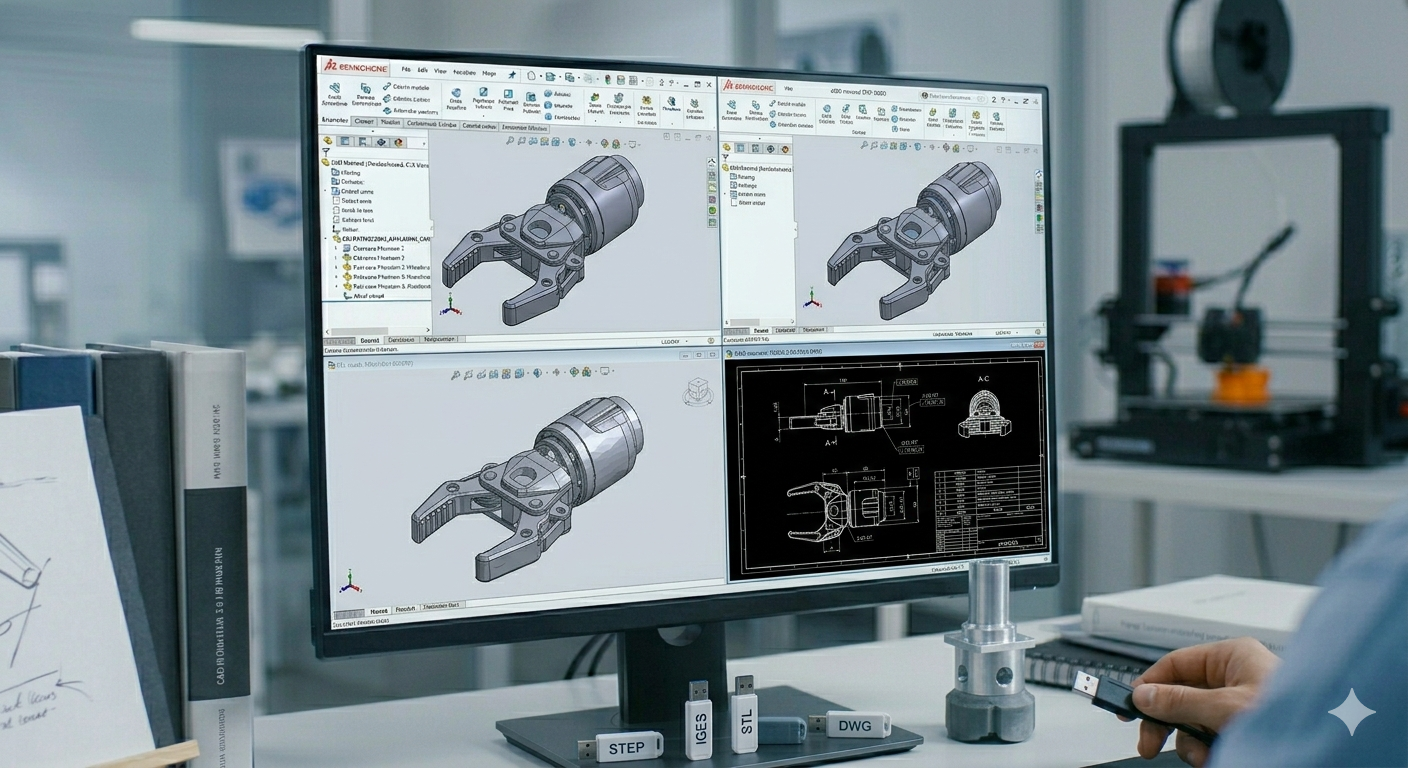
Task: Click title block table in drawing window
Action: click(x=987, y=506)
